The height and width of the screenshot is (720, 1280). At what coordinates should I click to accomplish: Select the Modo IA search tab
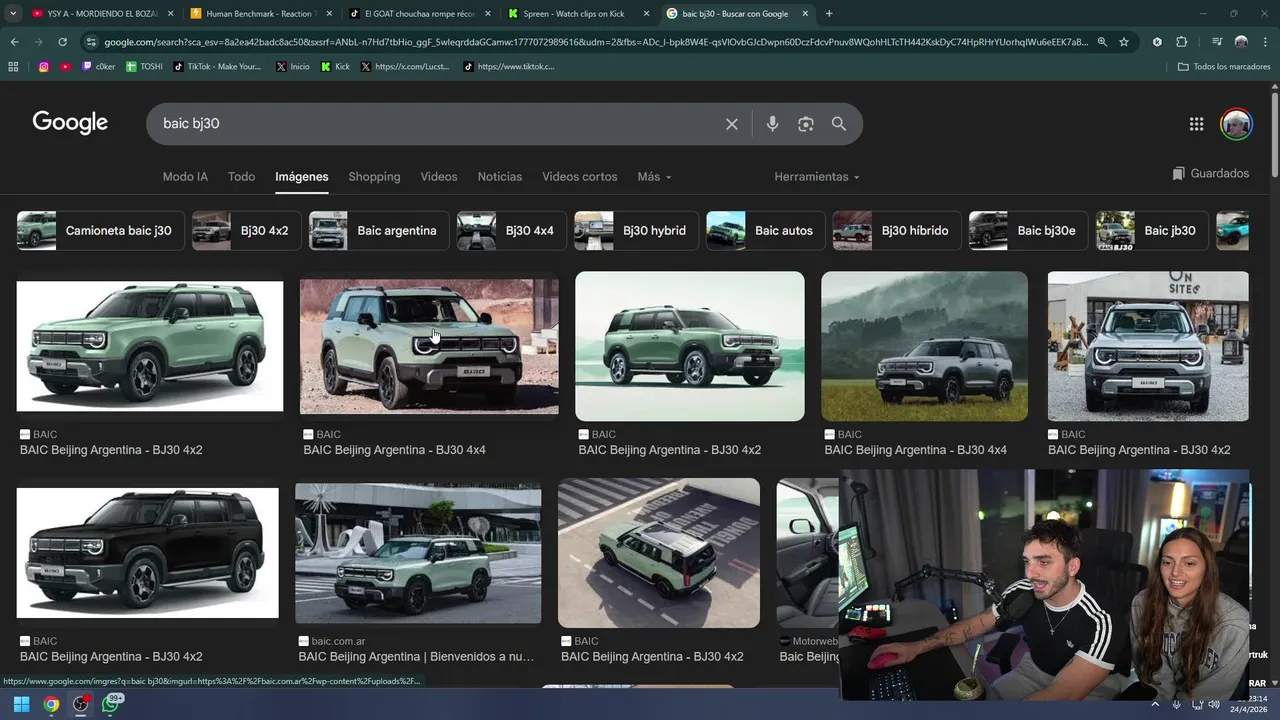pyautogui.click(x=185, y=177)
